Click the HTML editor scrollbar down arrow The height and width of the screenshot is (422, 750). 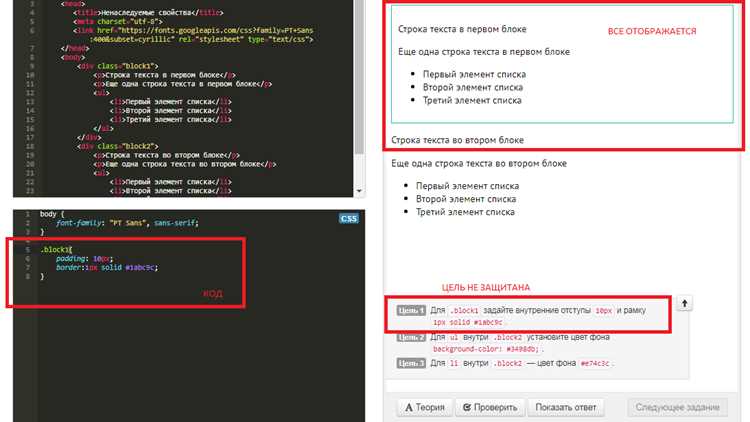tap(359, 191)
